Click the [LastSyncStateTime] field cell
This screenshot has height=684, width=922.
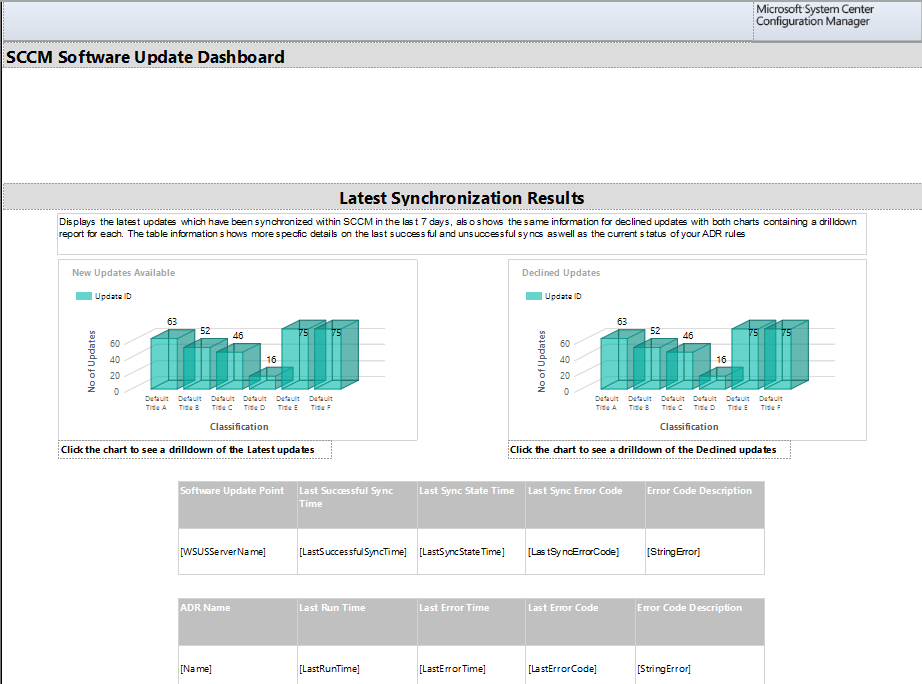pos(472,552)
